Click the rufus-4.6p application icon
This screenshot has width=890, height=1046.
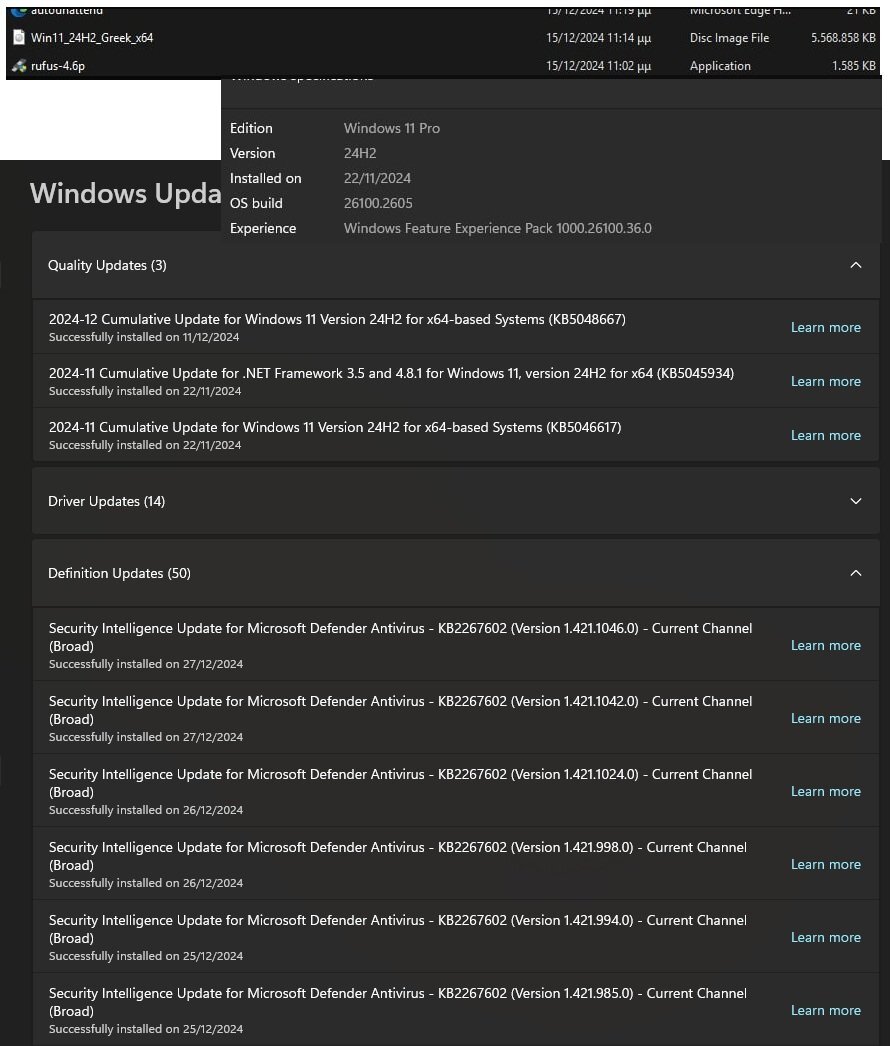(19, 66)
